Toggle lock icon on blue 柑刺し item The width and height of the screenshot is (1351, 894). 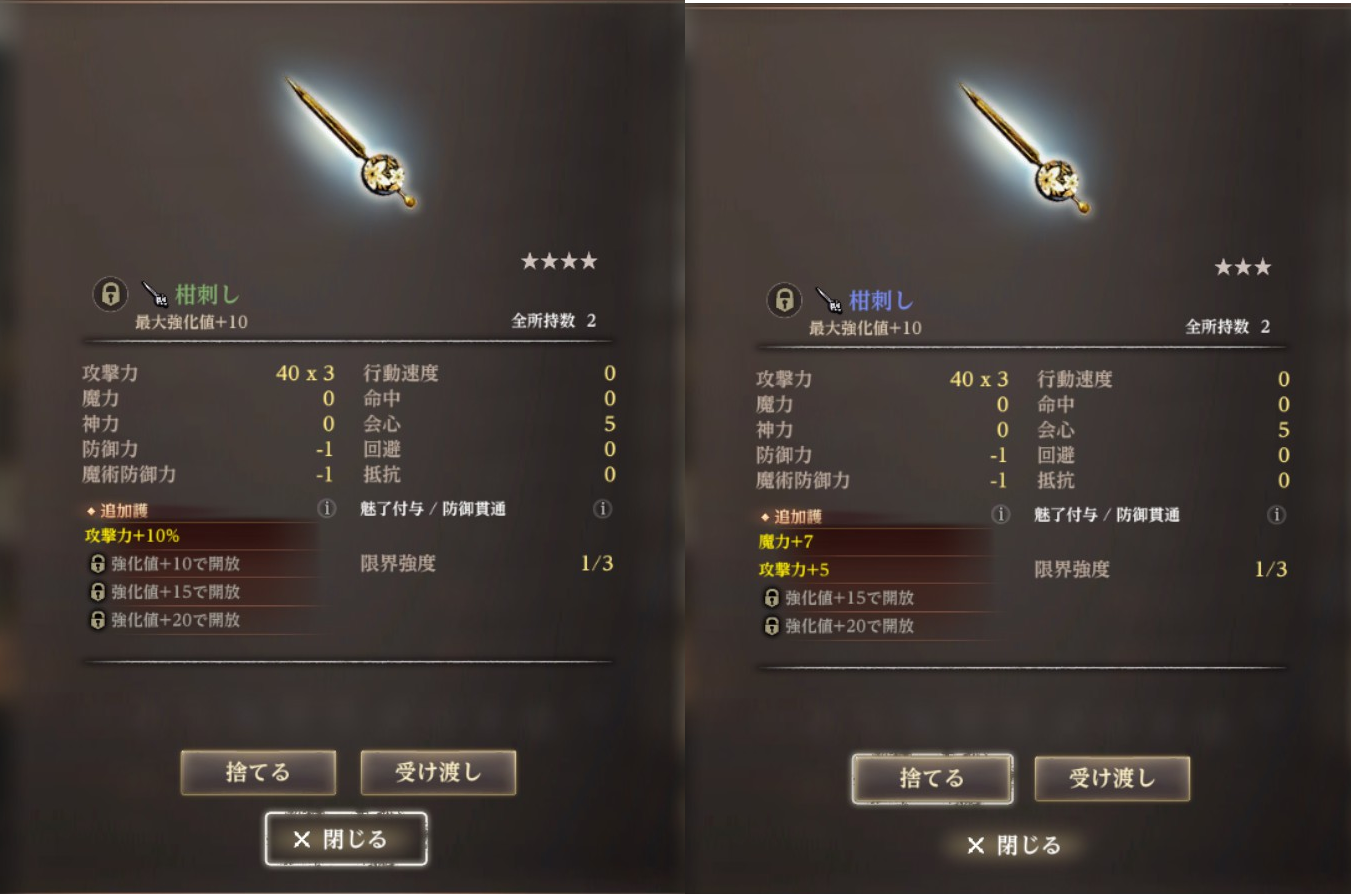pos(784,299)
